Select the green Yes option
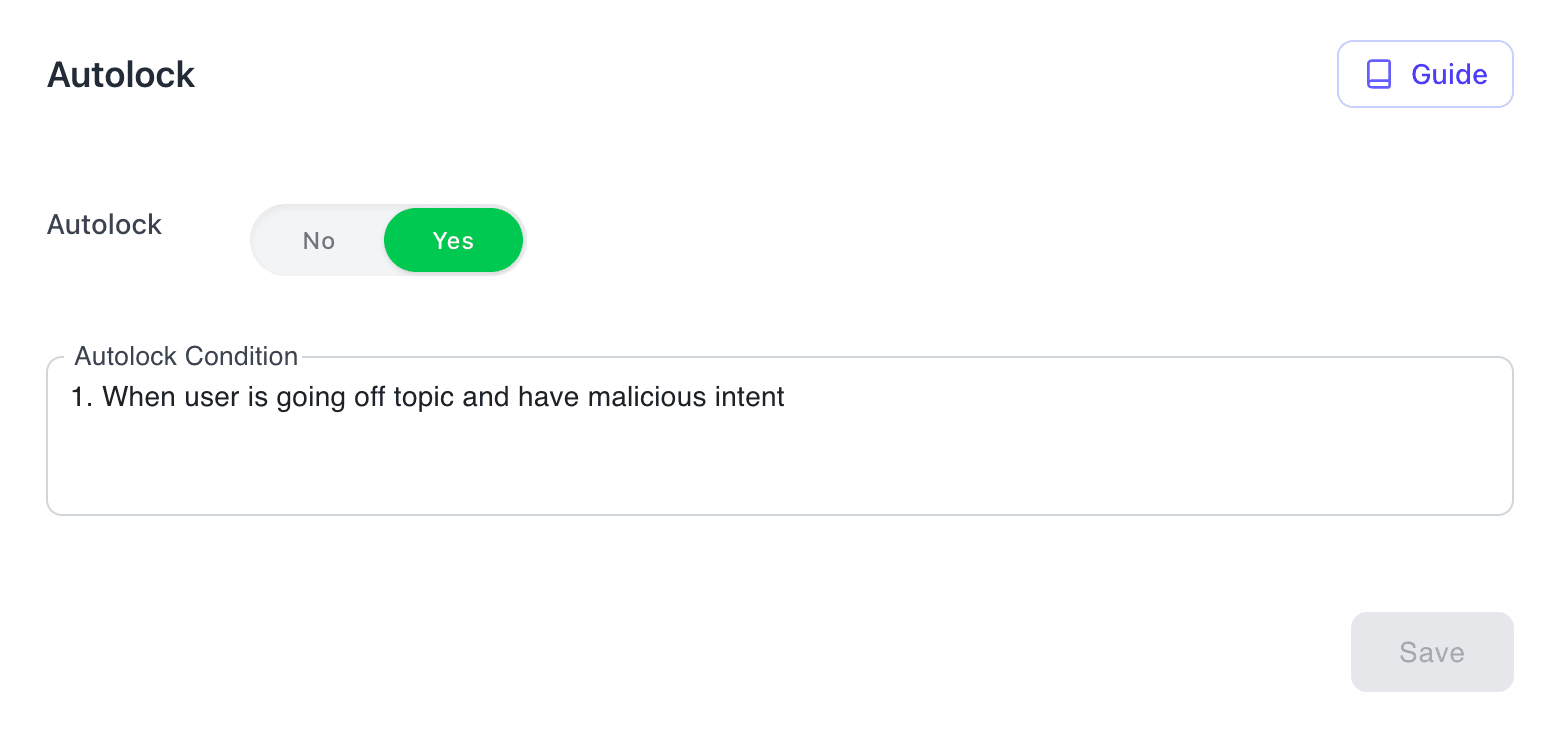 tap(453, 241)
